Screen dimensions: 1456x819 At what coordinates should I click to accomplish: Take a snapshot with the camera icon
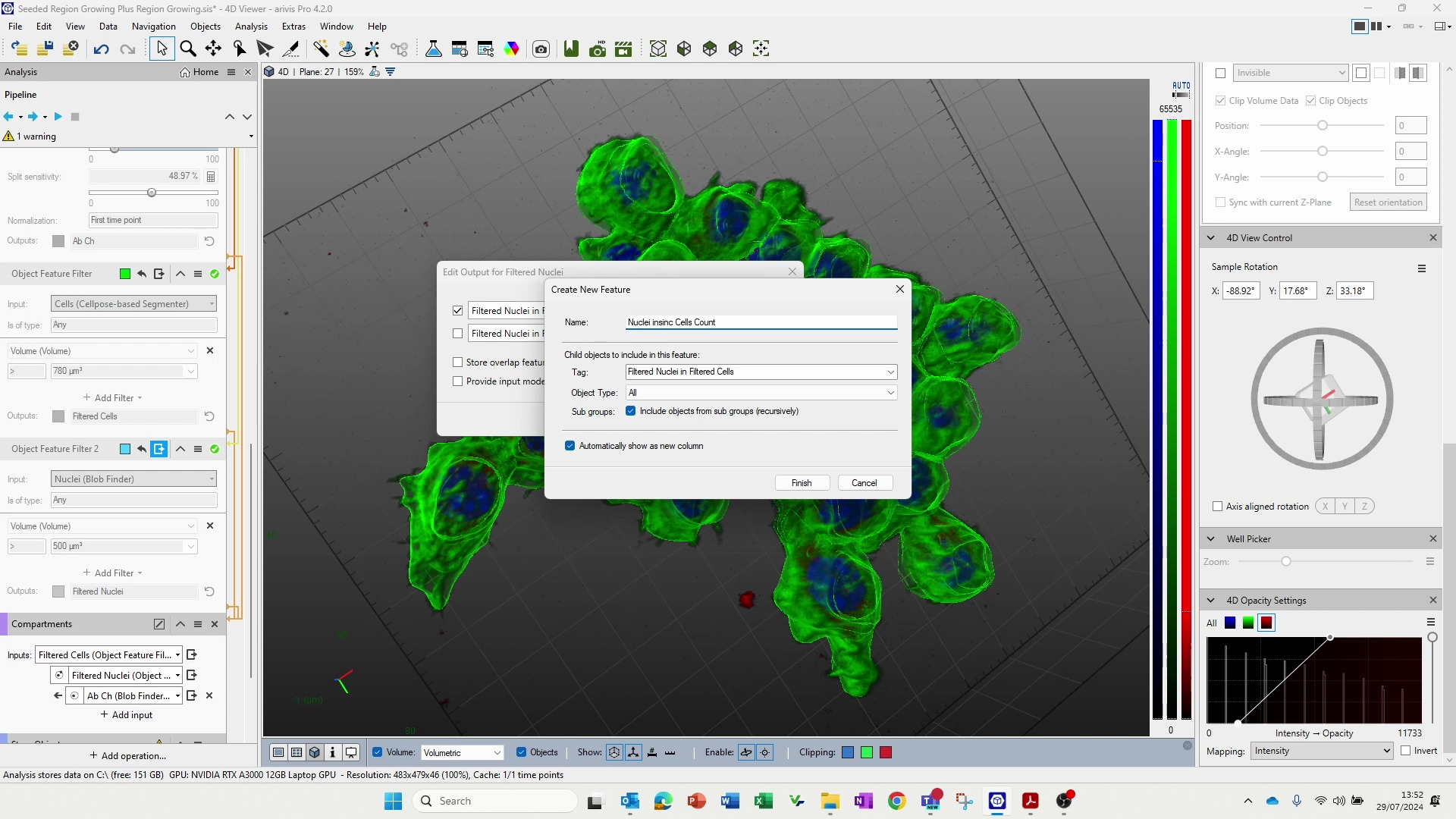(541, 49)
